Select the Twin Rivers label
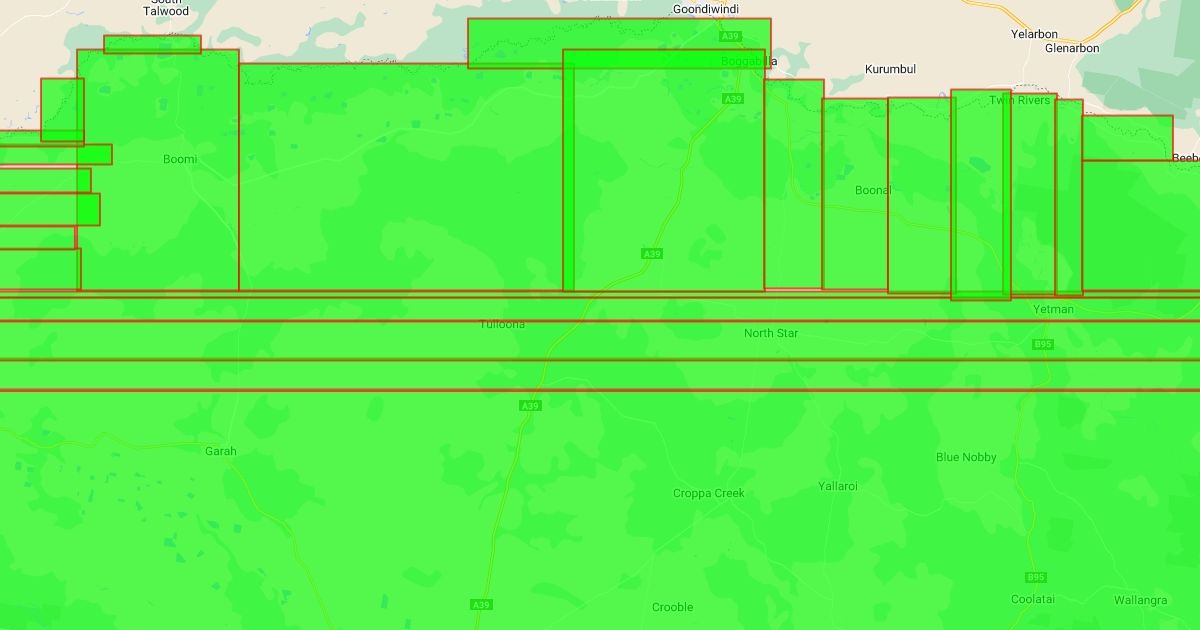 tap(1020, 101)
